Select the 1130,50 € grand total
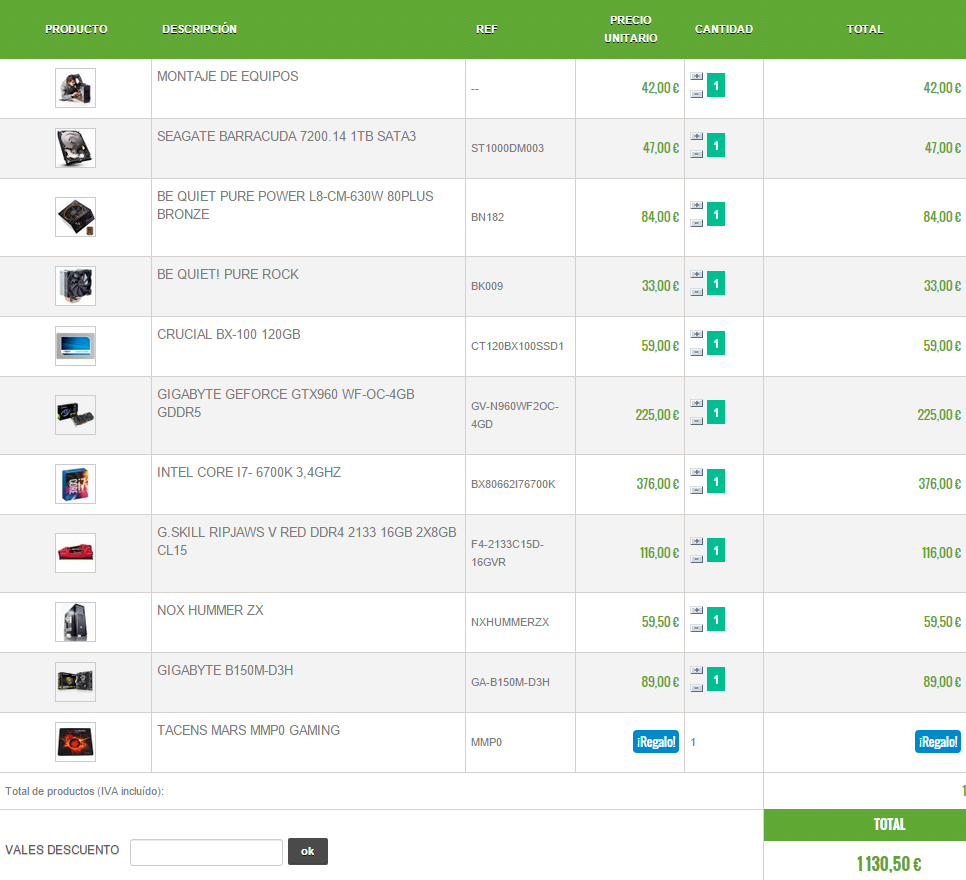 click(x=889, y=864)
